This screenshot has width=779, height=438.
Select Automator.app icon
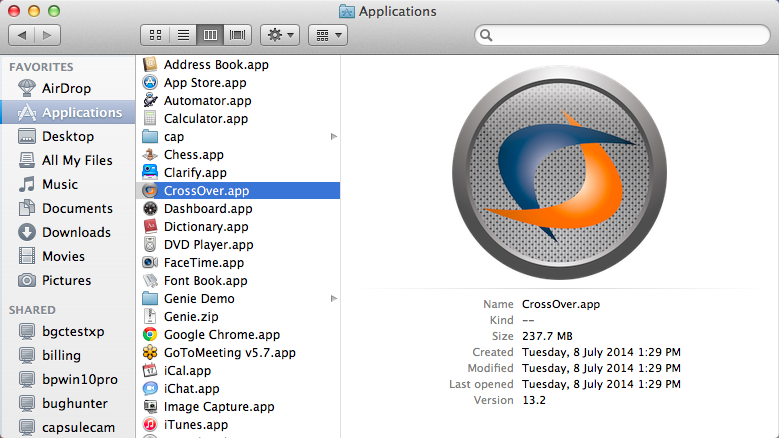pyautogui.click(x=150, y=100)
